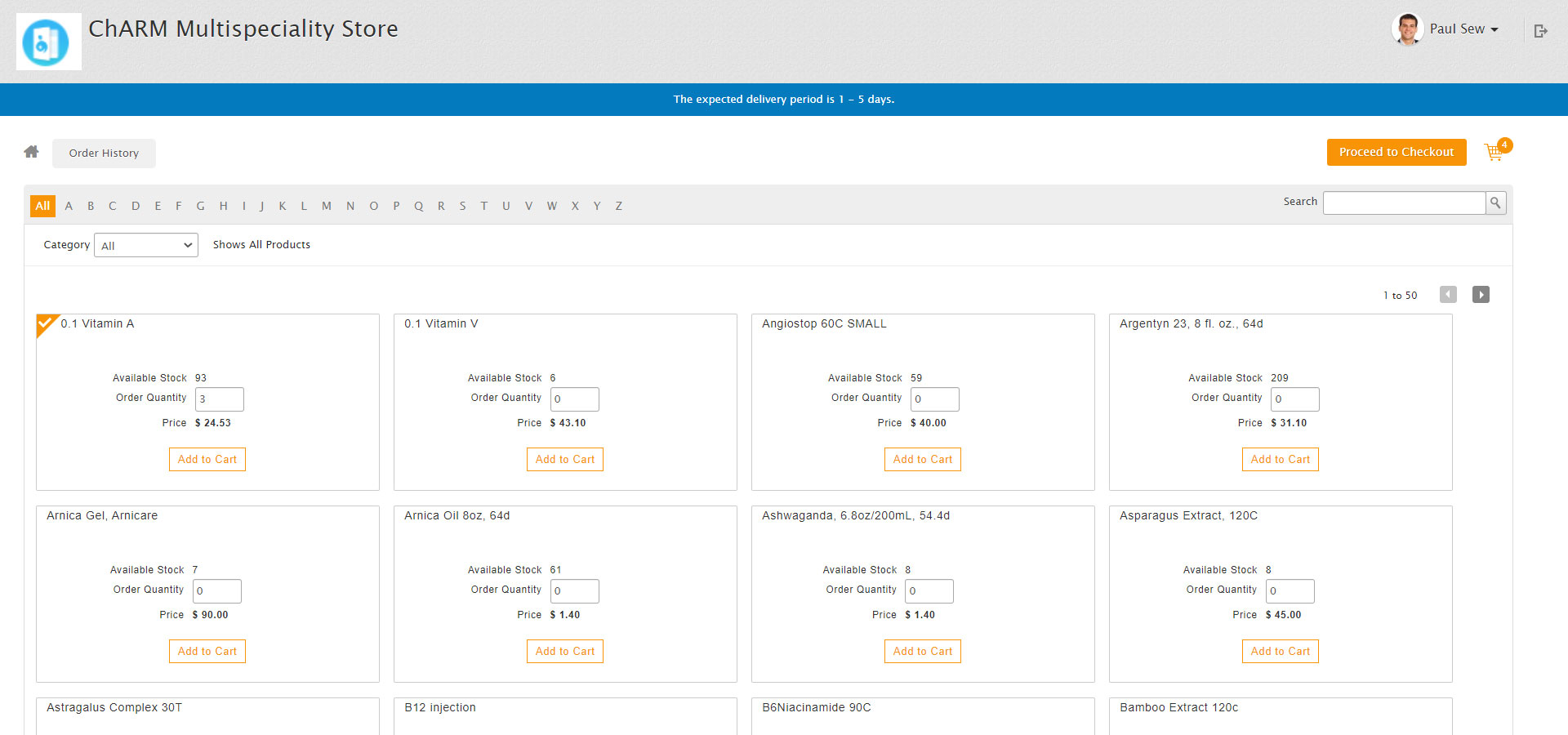The height and width of the screenshot is (735, 1568).
Task: Open the Category dropdown
Action: point(146,245)
